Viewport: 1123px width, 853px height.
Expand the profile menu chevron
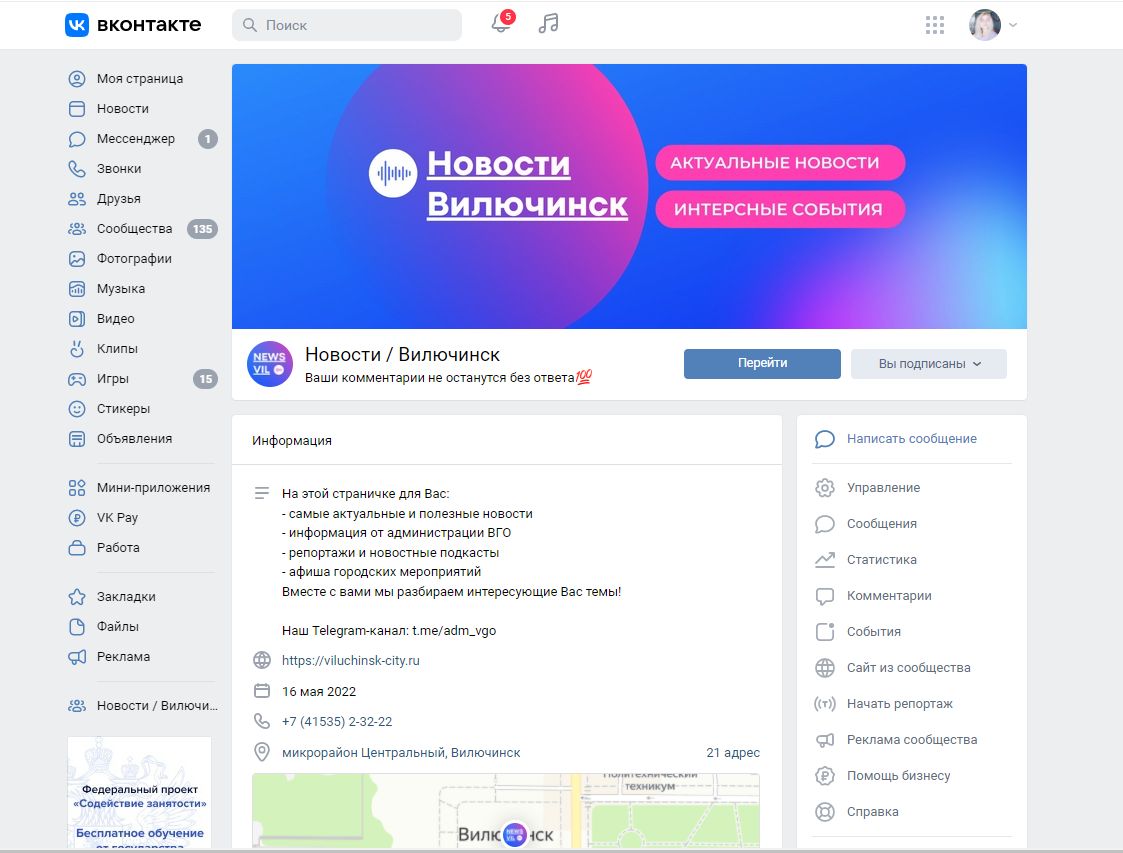[x=1013, y=25]
